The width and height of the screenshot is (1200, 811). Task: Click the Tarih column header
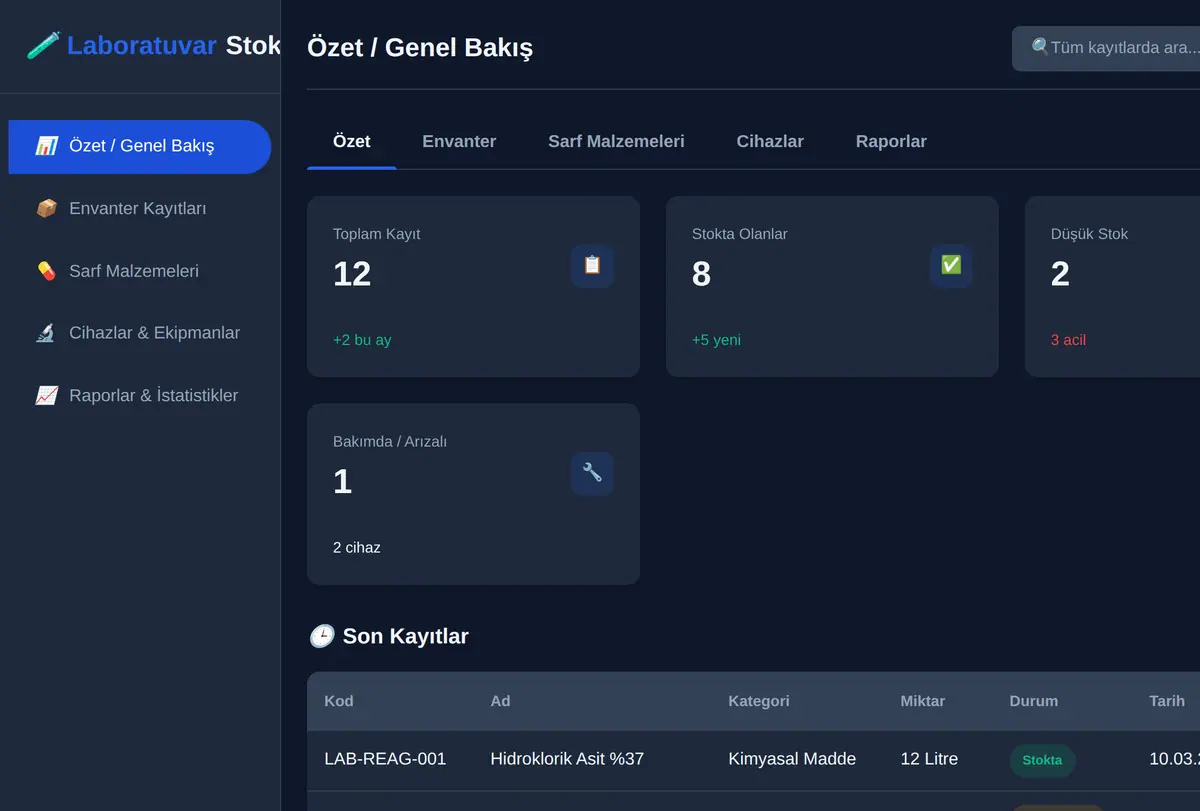pyautogui.click(x=1167, y=701)
